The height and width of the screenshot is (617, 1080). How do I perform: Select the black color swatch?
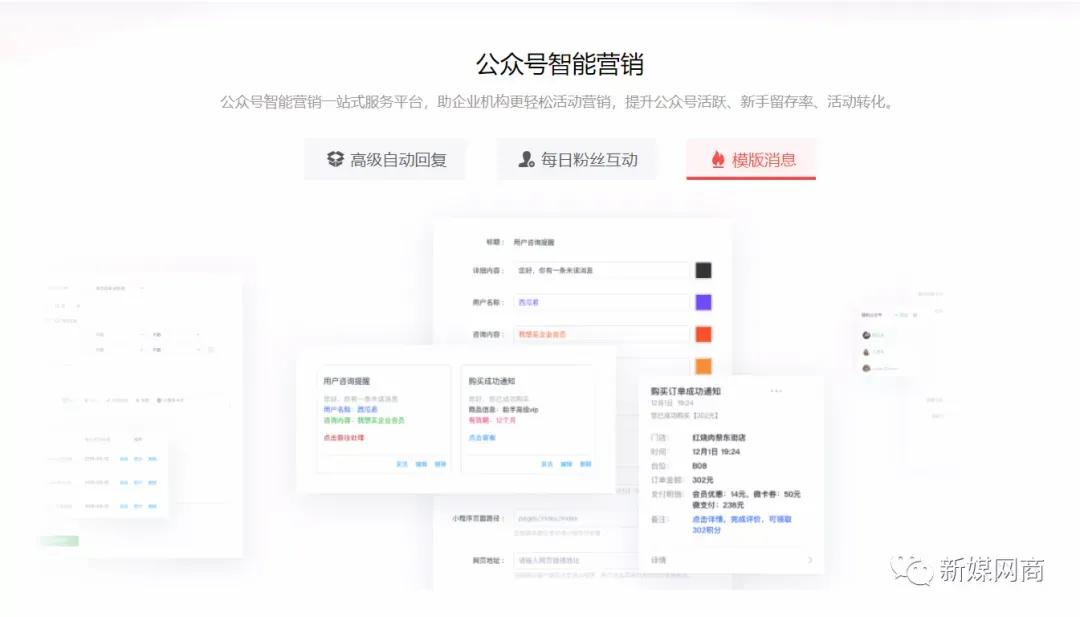[703, 270]
